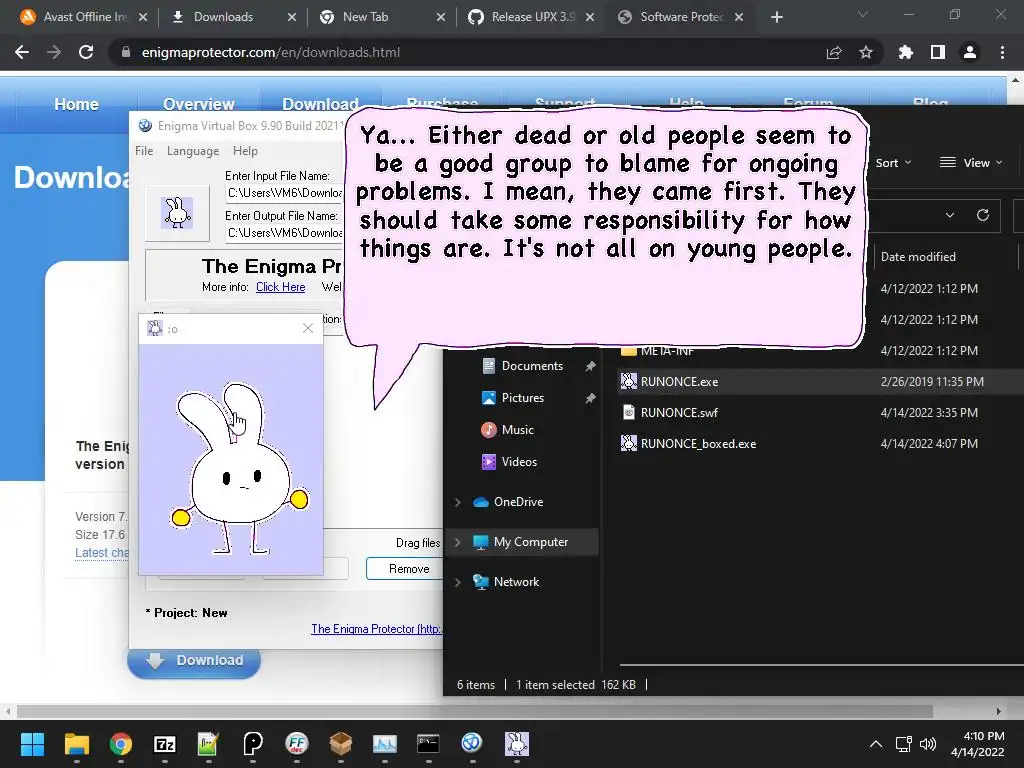Click the bunny character image

[238, 469]
